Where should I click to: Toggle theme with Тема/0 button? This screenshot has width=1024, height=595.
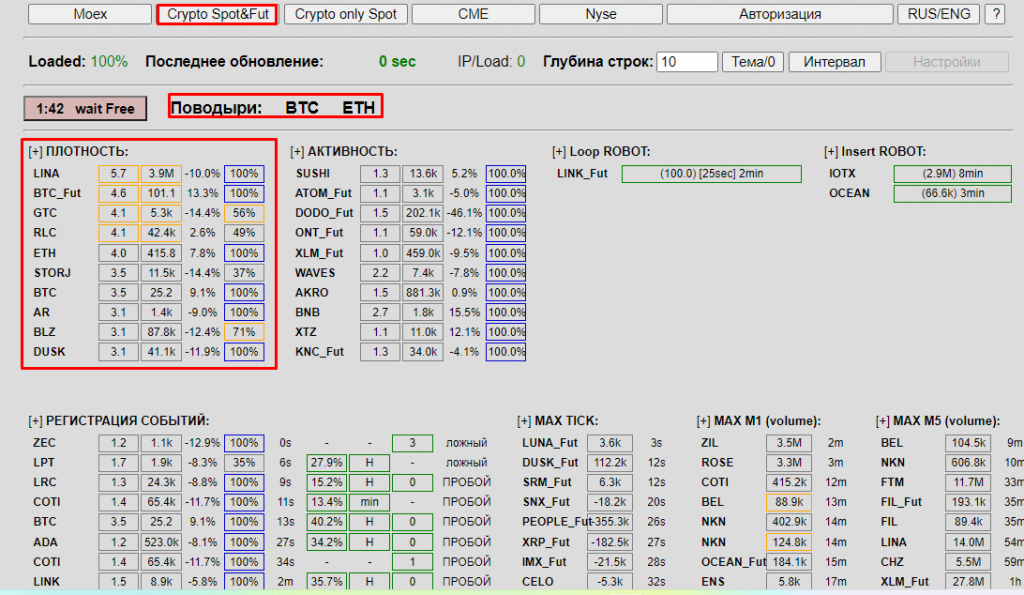pos(753,62)
